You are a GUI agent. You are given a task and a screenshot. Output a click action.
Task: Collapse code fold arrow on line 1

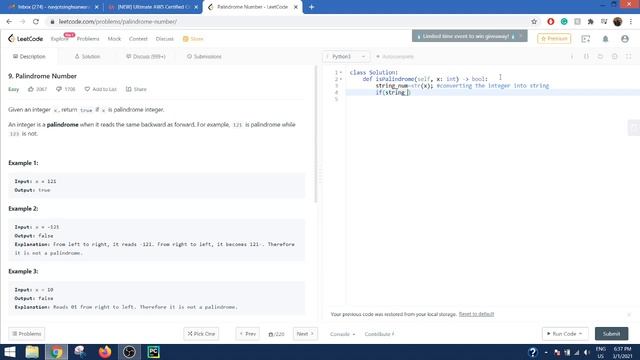coord(341,72)
